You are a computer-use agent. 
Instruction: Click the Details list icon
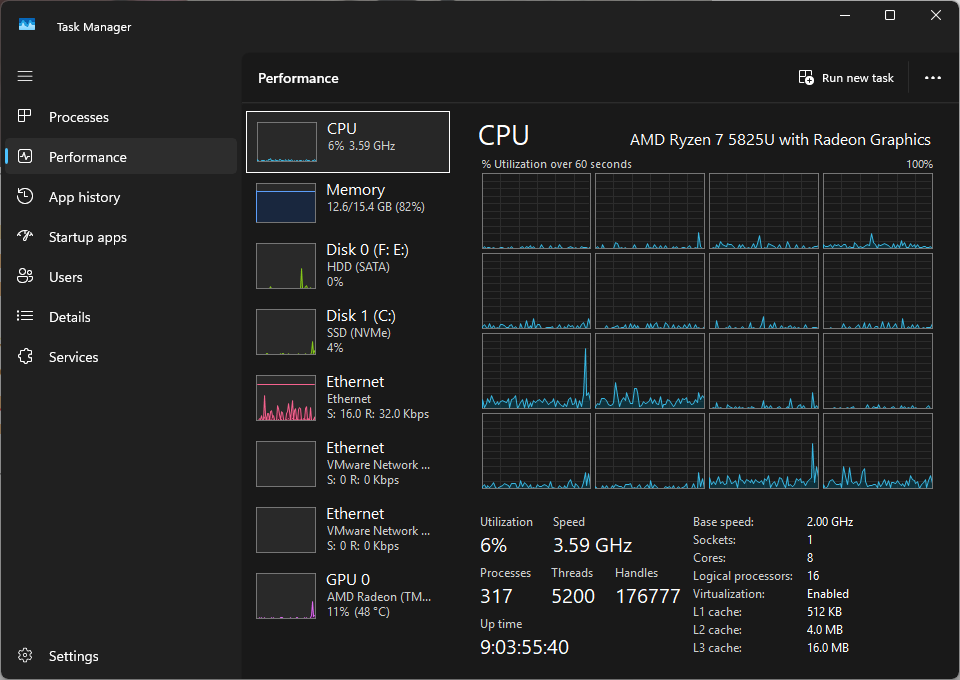25,316
